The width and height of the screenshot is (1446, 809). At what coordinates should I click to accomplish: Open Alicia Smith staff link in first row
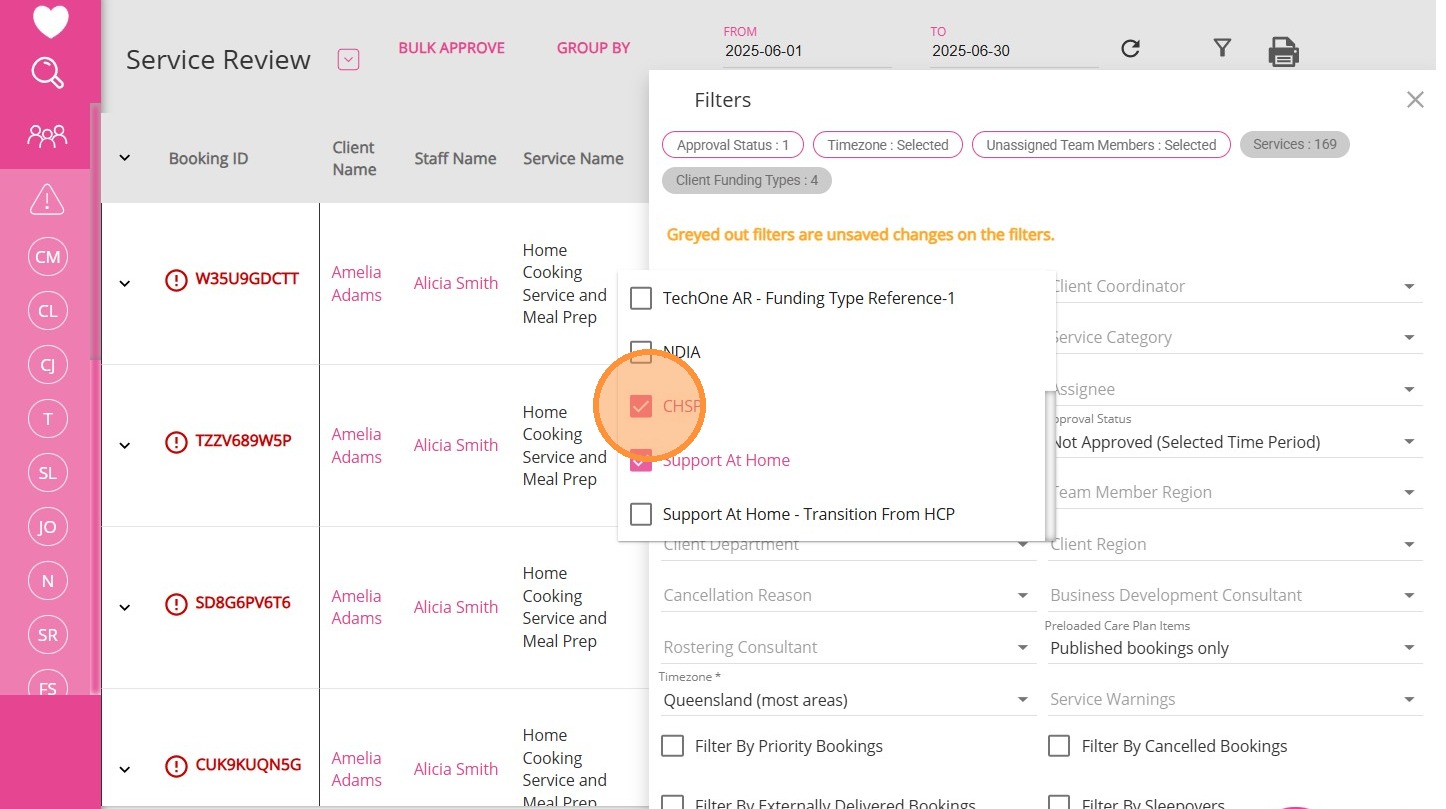[x=456, y=283]
